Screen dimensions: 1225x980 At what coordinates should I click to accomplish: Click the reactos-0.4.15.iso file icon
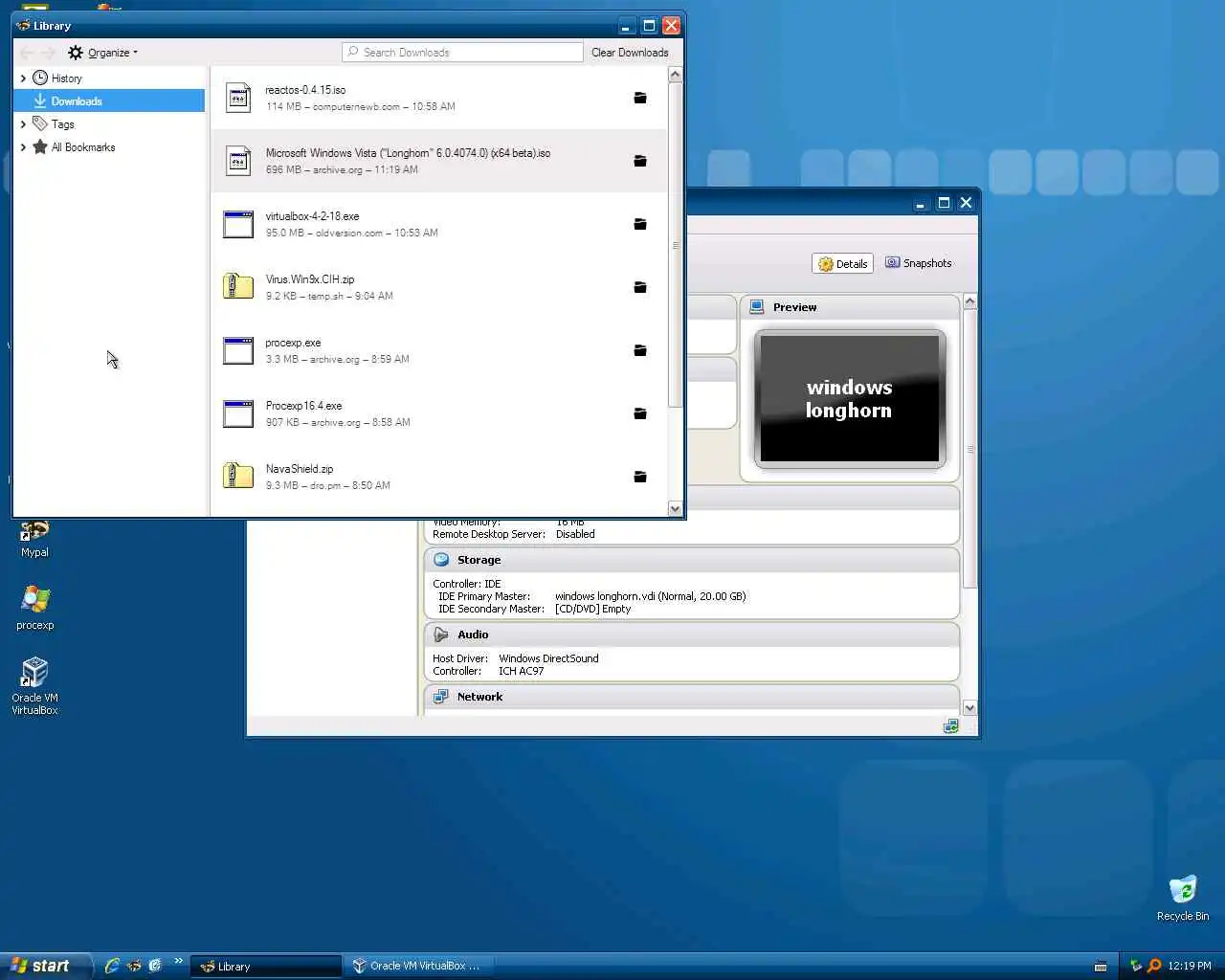[x=238, y=98]
